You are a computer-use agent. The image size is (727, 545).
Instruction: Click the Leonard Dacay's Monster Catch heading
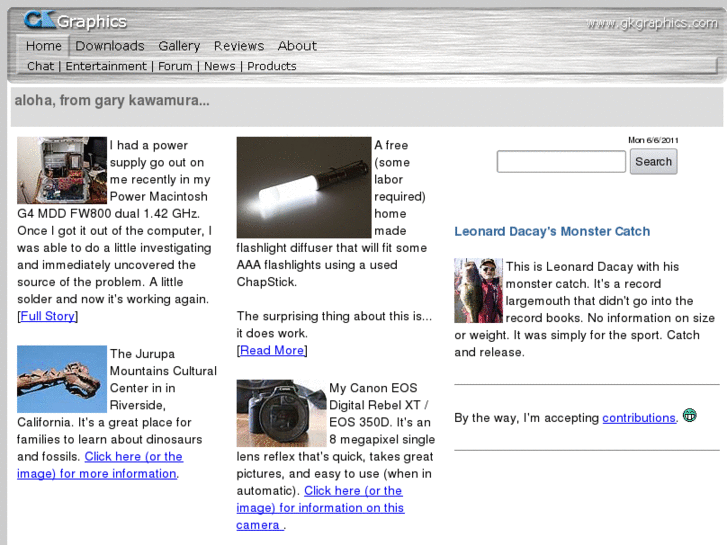tap(552, 231)
